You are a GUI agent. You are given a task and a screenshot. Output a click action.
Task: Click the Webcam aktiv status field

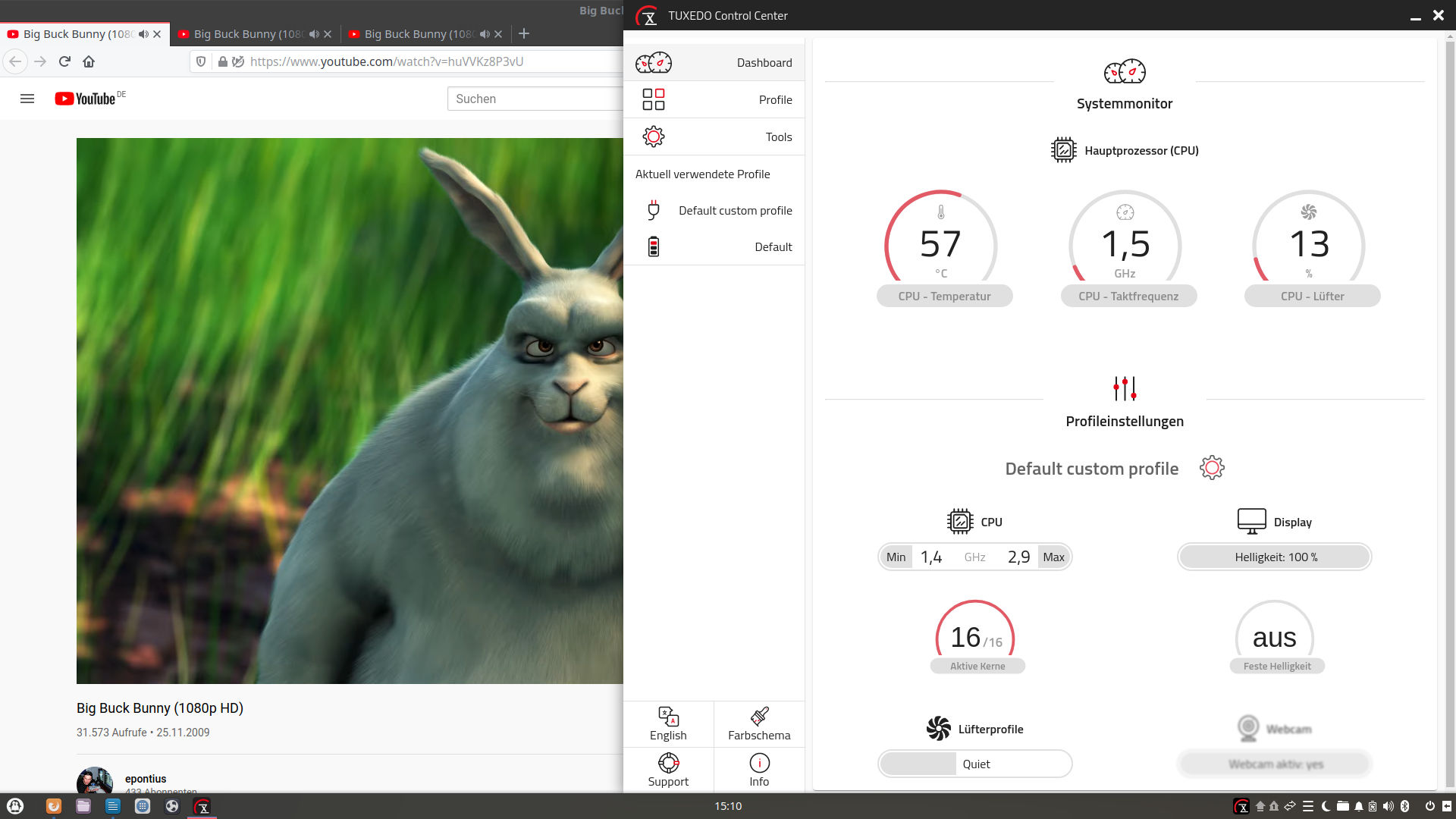click(1275, 764)
